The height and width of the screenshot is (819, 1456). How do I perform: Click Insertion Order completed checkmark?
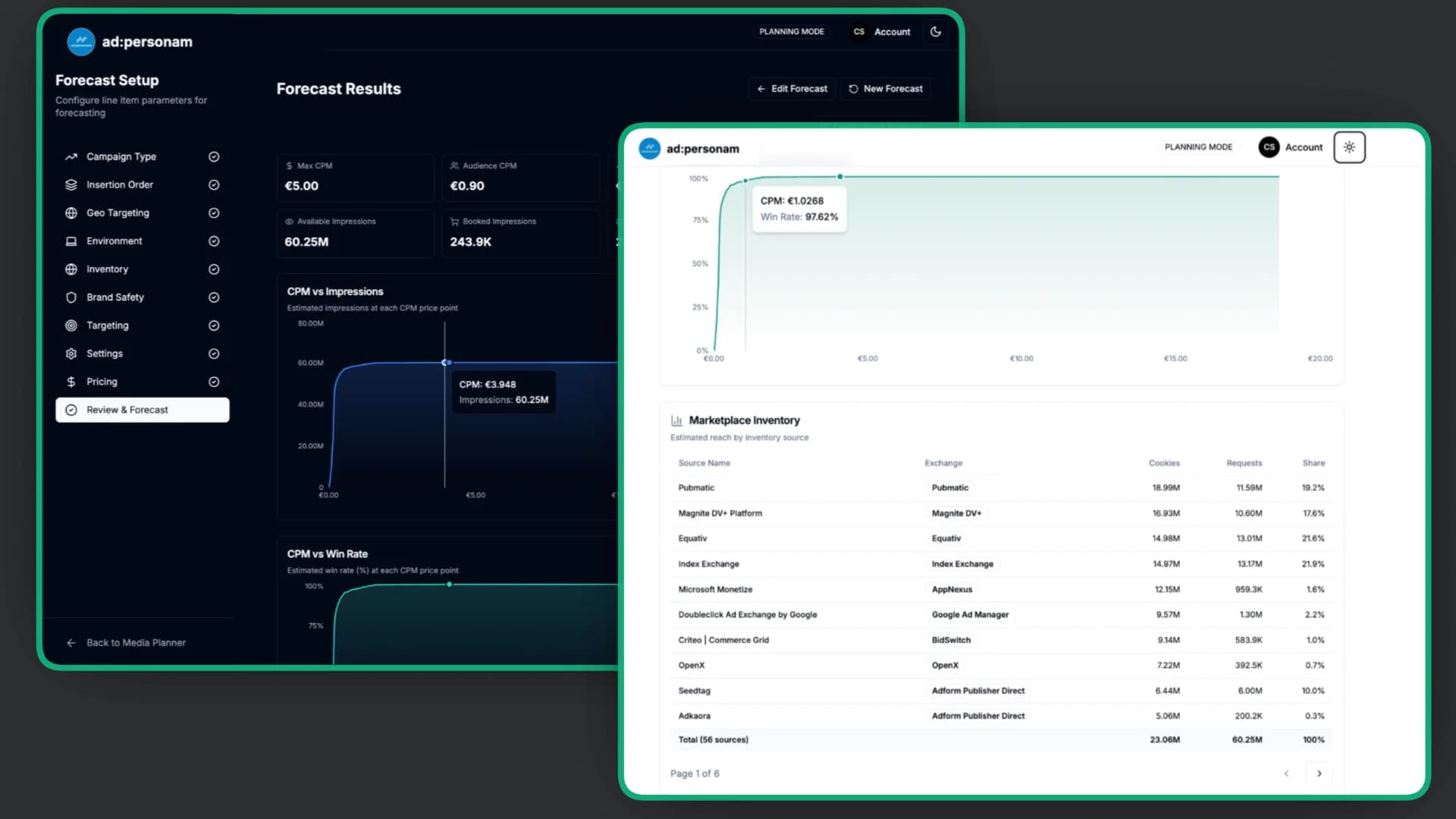point(214,185)
